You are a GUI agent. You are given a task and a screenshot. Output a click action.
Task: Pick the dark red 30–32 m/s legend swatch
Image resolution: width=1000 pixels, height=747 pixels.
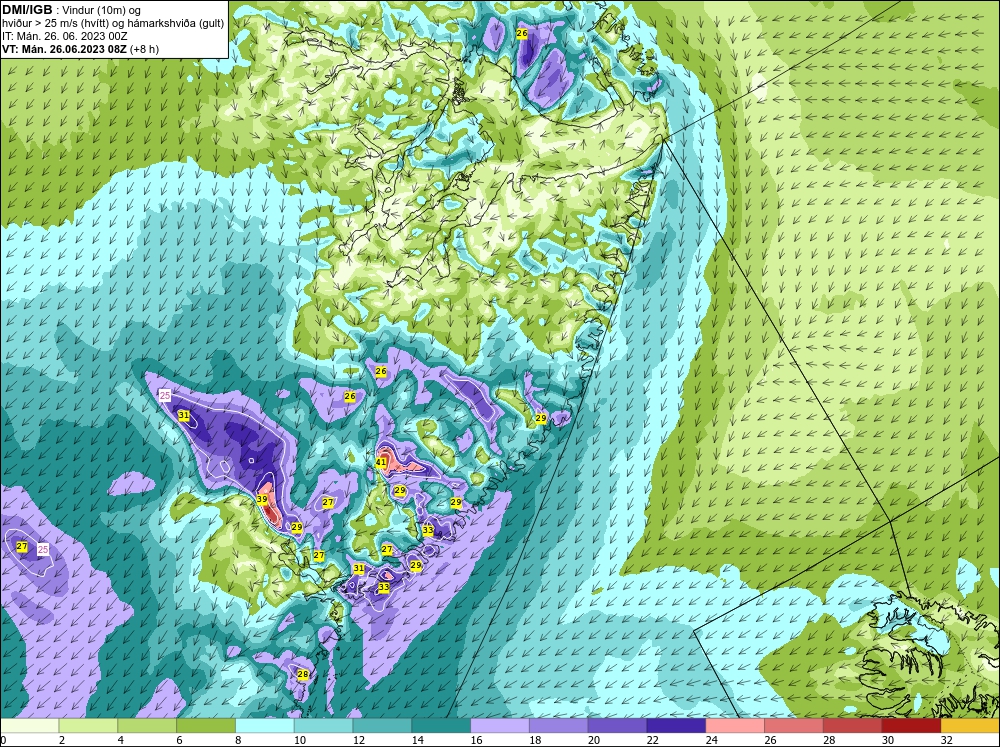coord(911,726)
